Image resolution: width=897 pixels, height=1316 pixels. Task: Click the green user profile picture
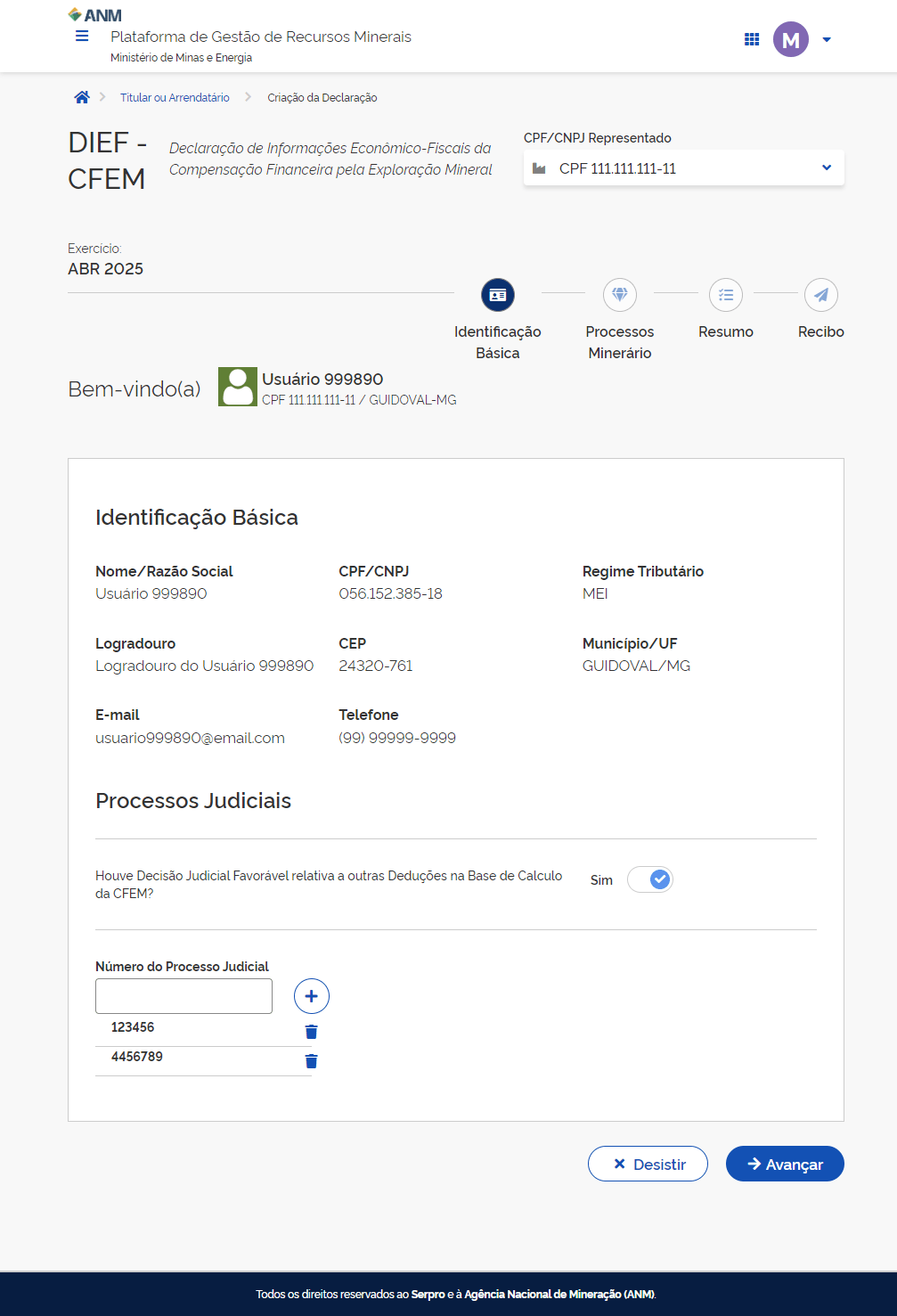(238, 387)
